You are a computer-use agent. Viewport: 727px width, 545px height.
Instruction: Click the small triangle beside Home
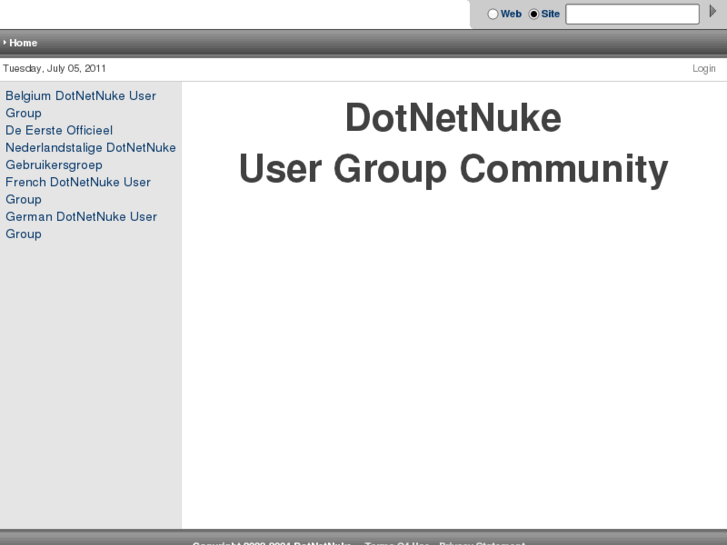[x=5, y=43]
